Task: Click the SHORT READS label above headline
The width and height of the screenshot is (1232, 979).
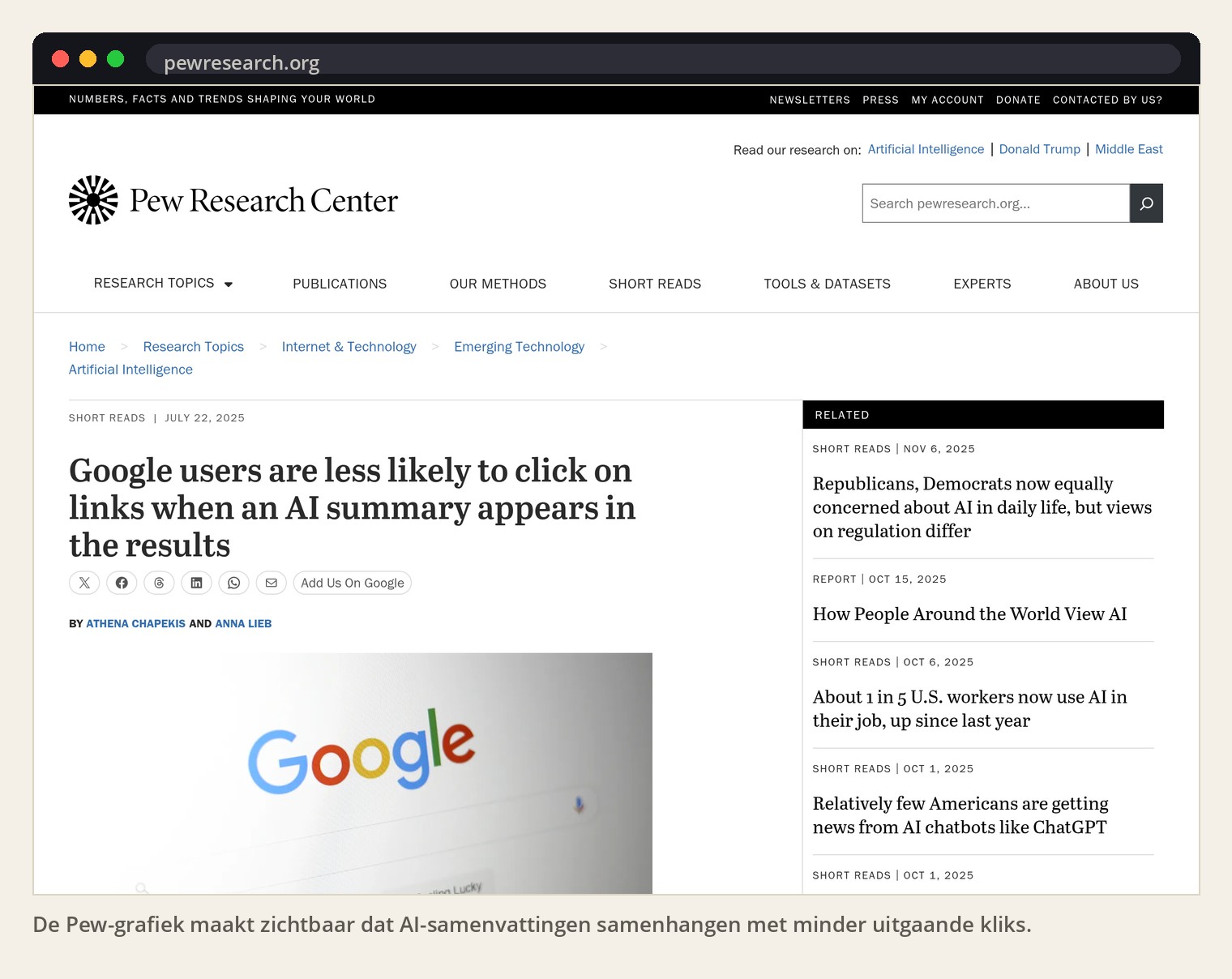Action: (107, 418)
